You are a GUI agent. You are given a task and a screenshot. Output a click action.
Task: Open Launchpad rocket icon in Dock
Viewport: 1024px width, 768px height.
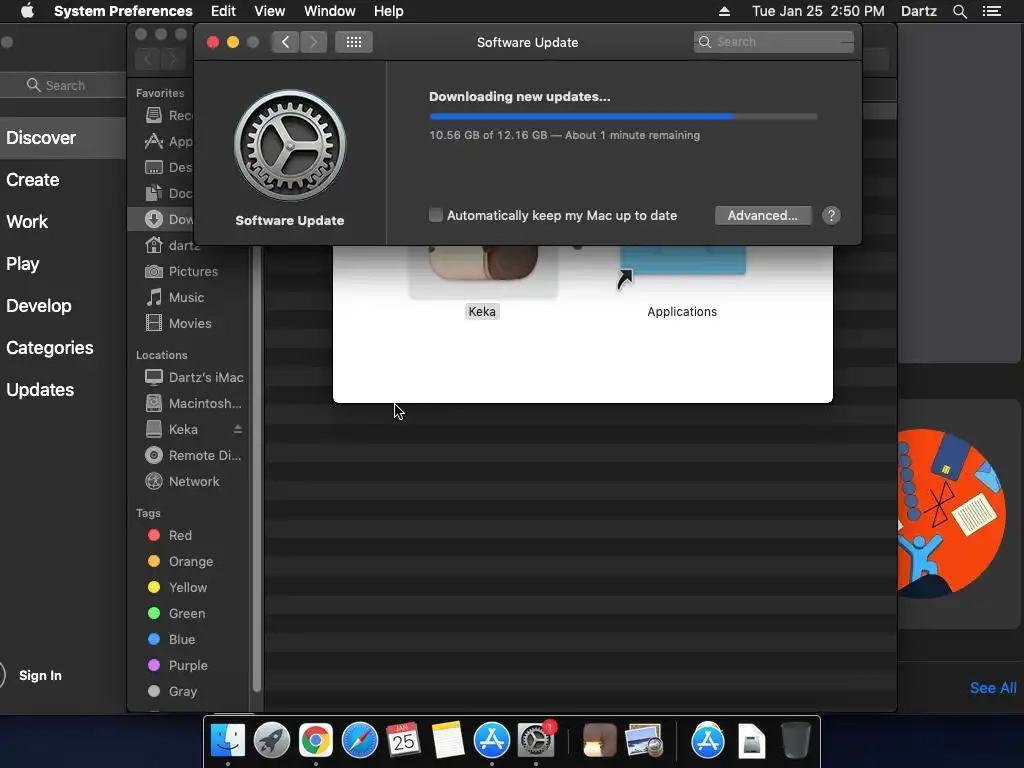coord(272,741)
